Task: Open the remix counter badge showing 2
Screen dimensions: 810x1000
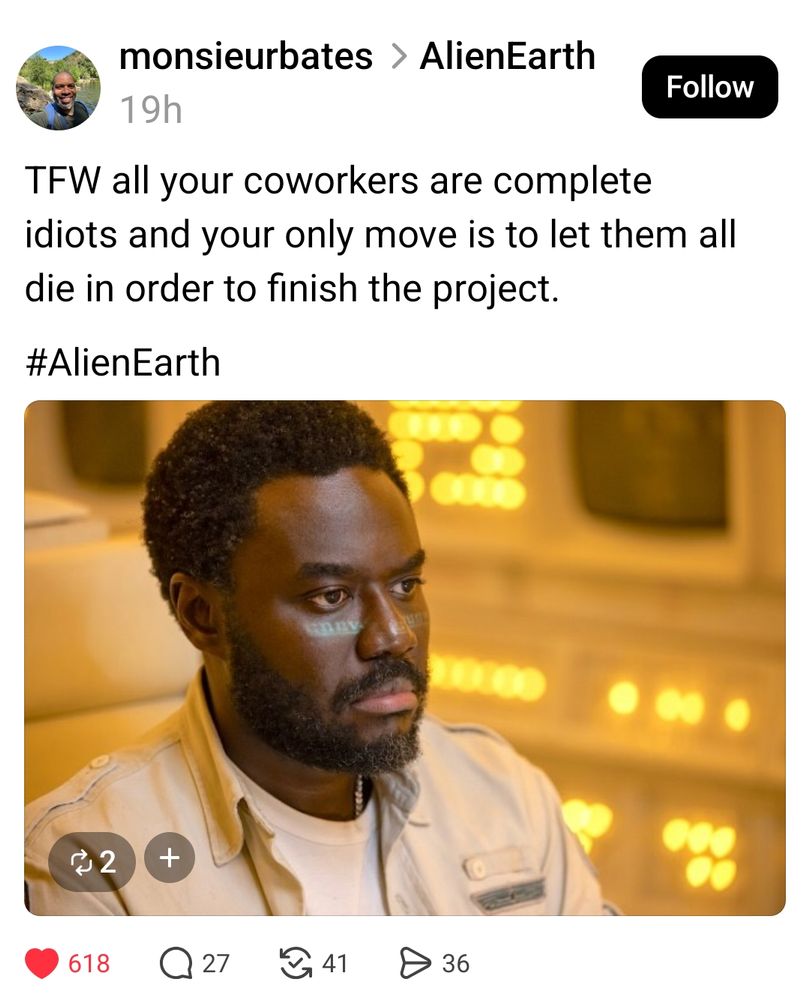Action: click(92, 861)
